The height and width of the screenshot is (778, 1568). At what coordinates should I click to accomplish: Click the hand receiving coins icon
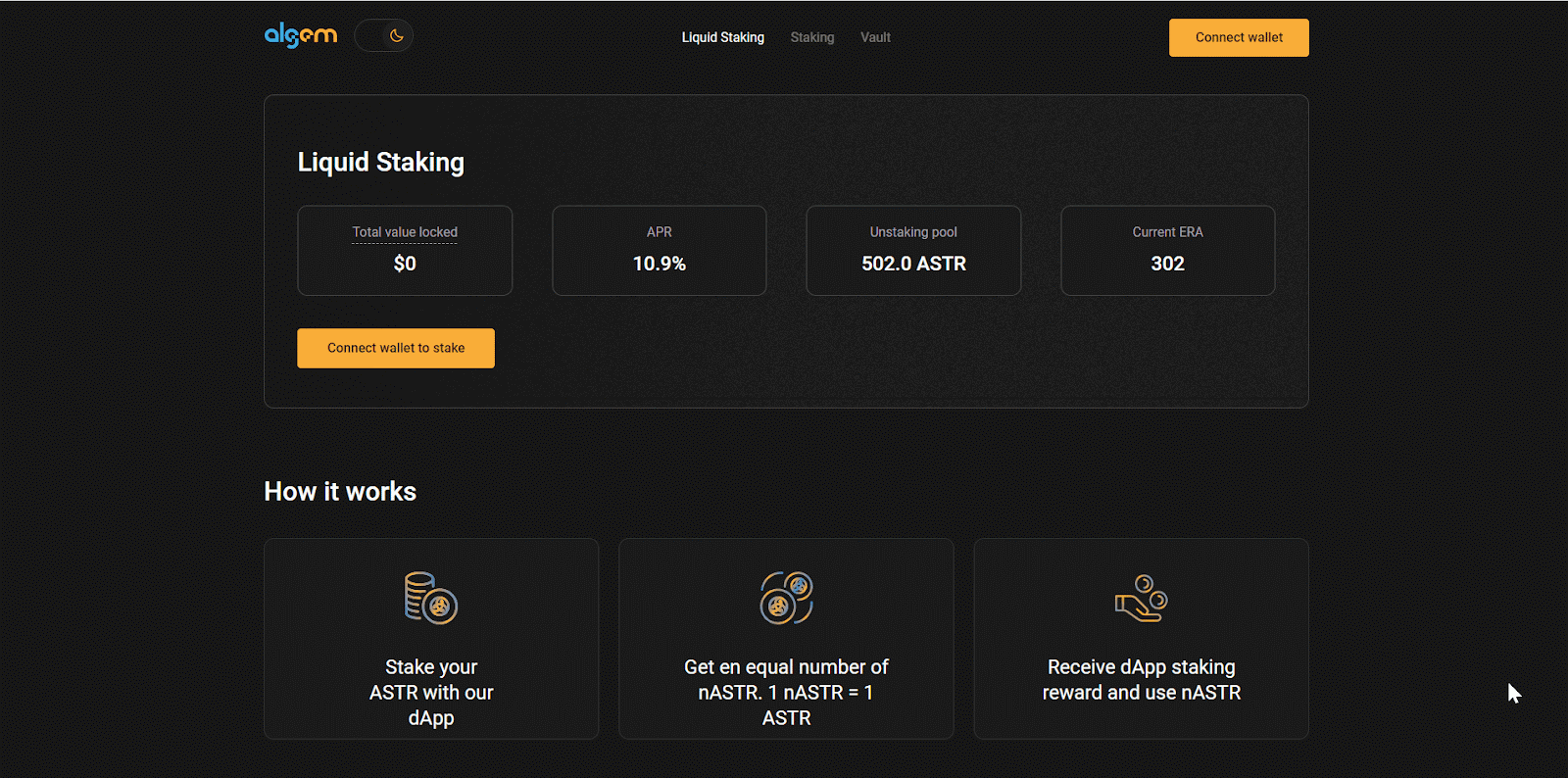(1142, 598)
